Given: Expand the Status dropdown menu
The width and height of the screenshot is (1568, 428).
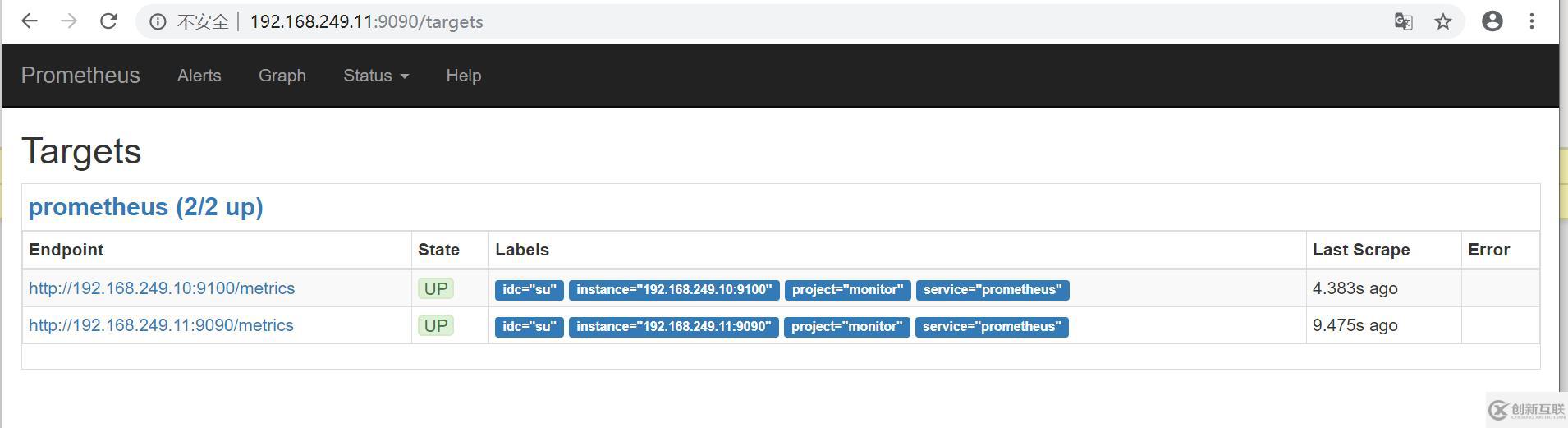Looking at the screenshot, I should click(376, 76).
